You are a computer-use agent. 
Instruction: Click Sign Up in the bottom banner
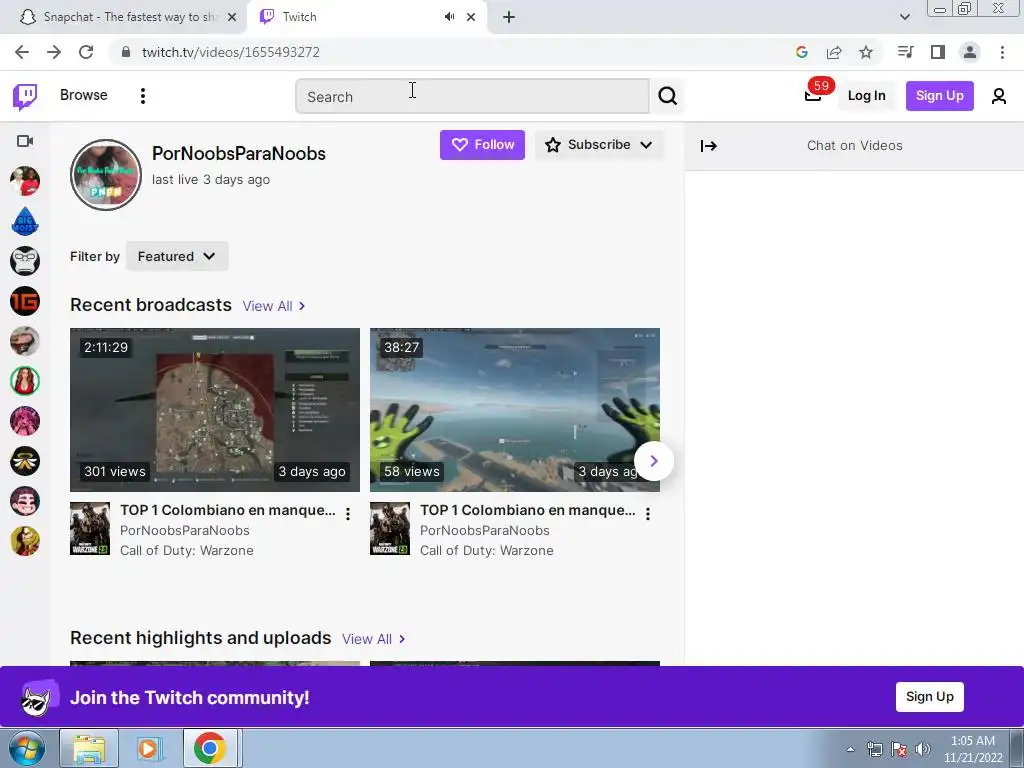[929, 697]
